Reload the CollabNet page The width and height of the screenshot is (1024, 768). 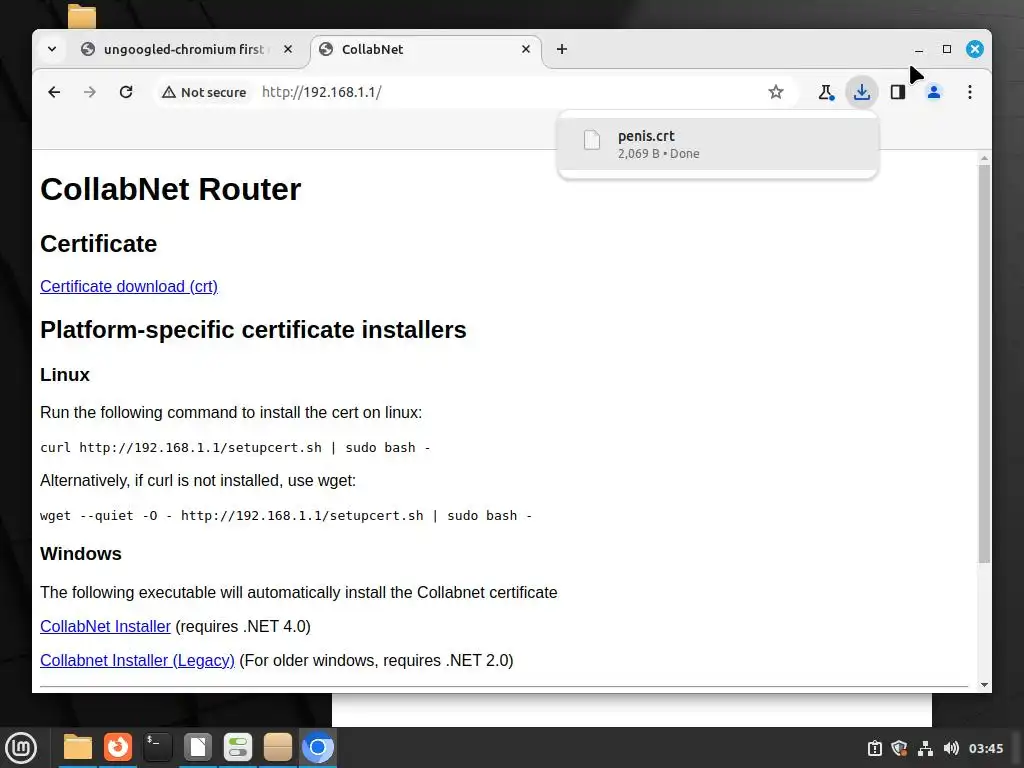click(126, 92)
